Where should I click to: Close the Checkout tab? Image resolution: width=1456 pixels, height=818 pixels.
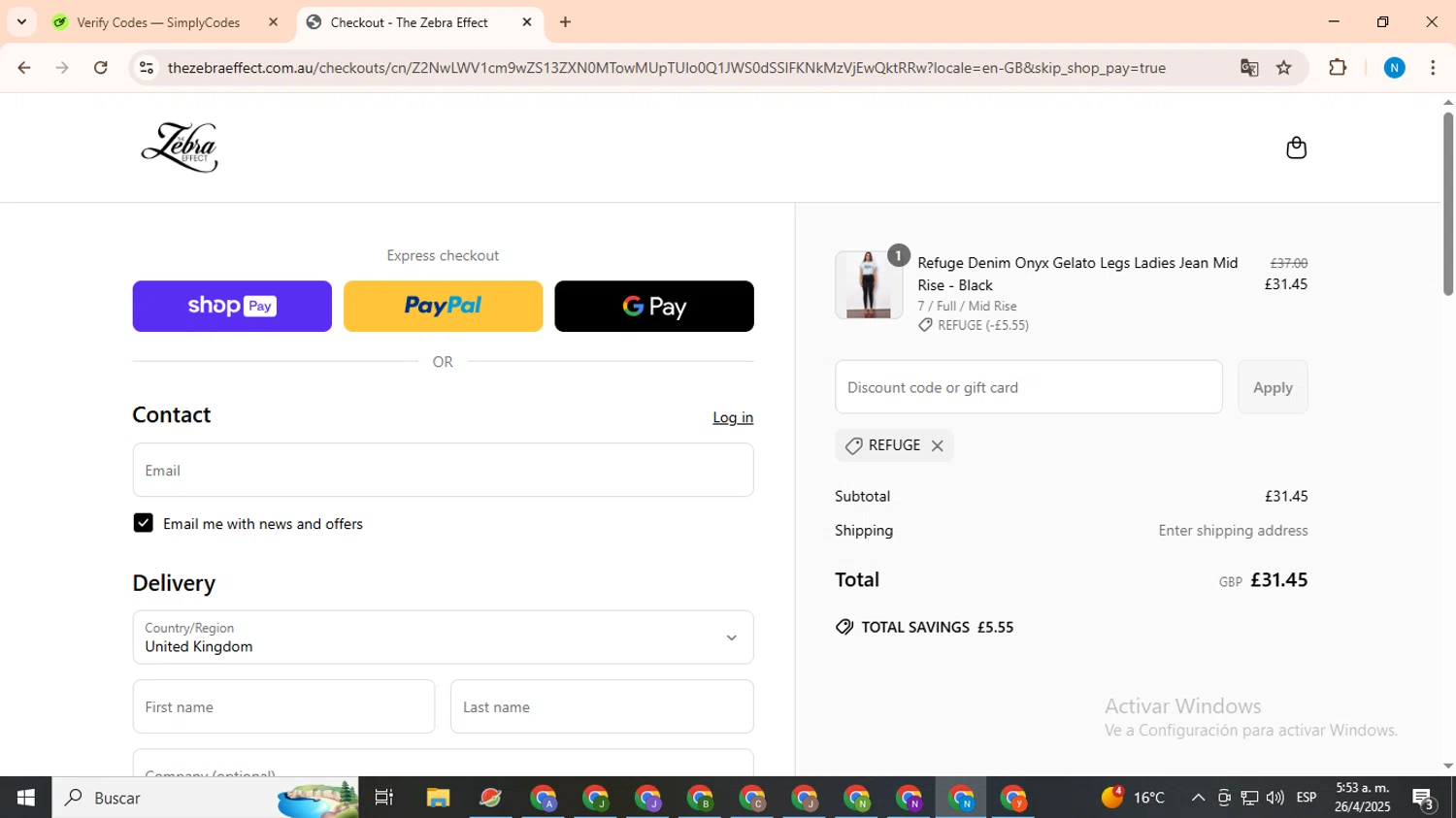coord(527,22)
